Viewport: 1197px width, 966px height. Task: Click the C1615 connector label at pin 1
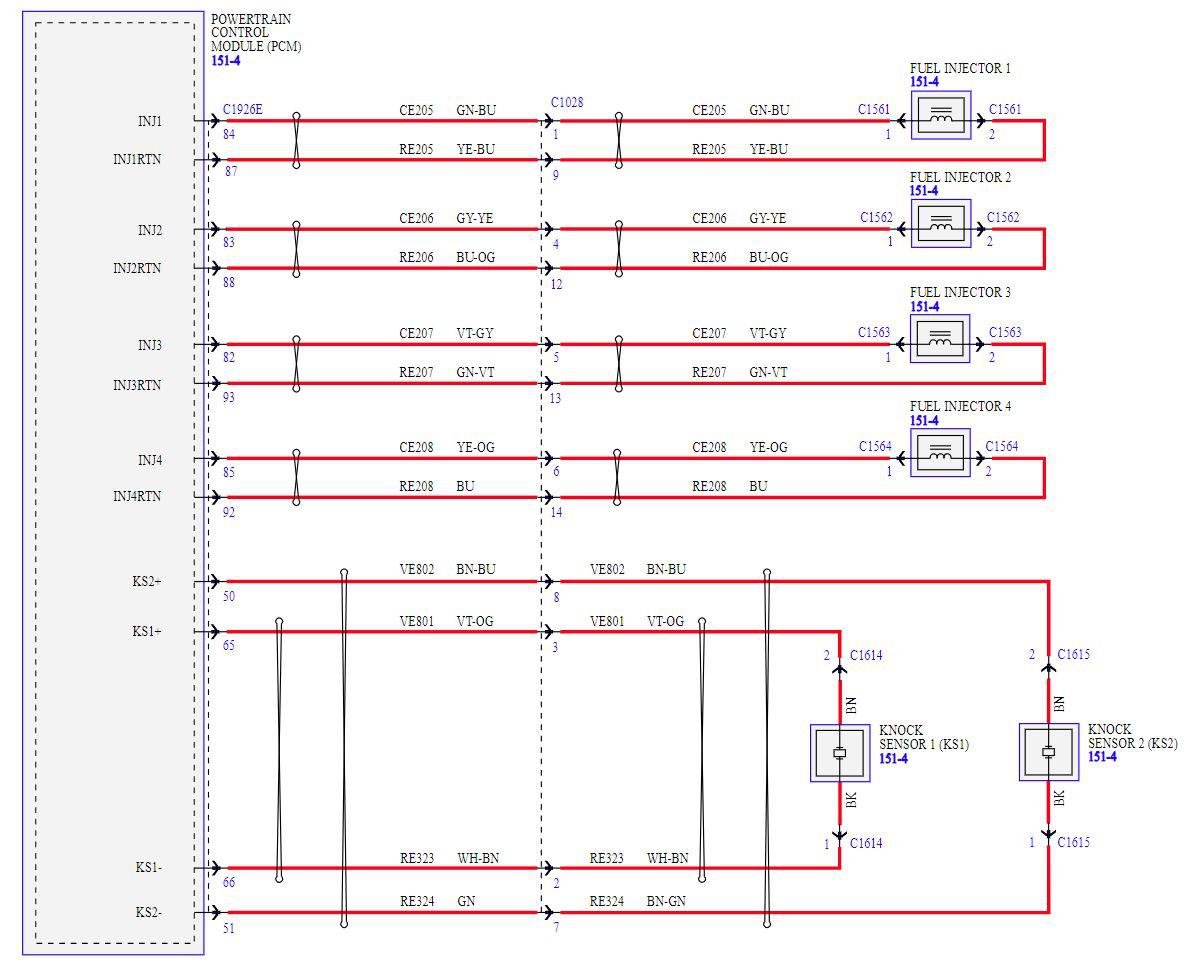click(1073, 842)
